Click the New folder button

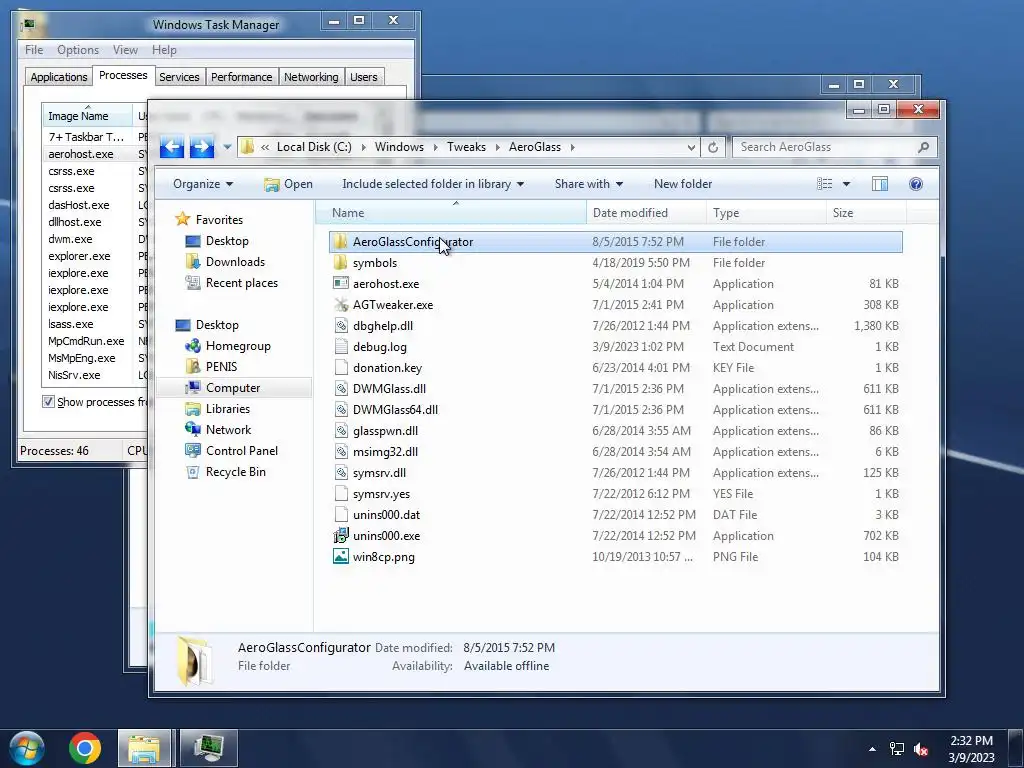pos(683,184)
